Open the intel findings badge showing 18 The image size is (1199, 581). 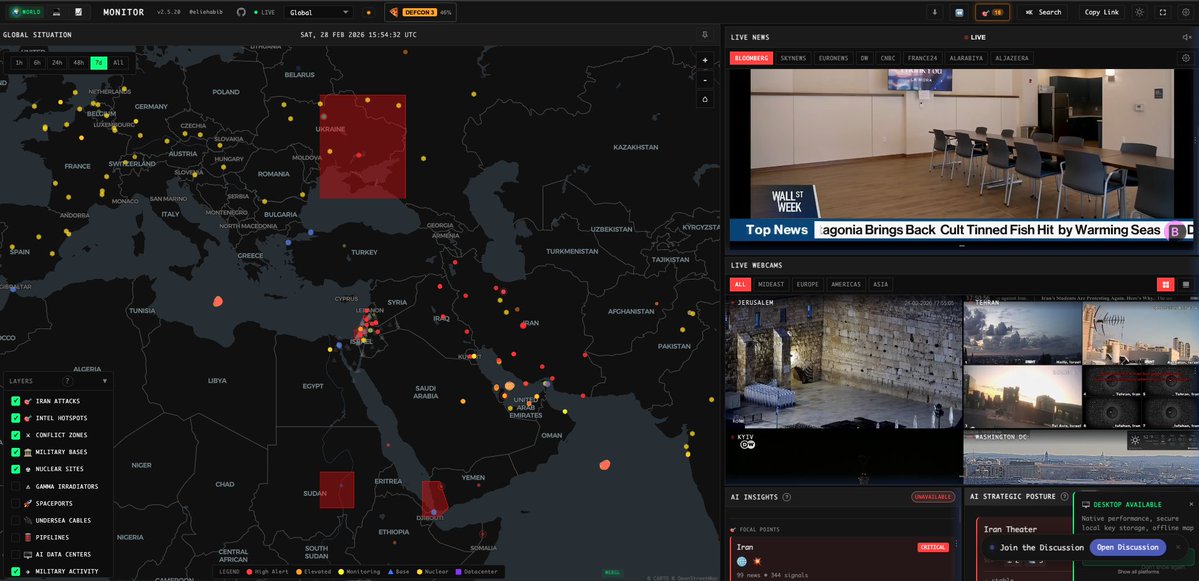tap(993, 12)
